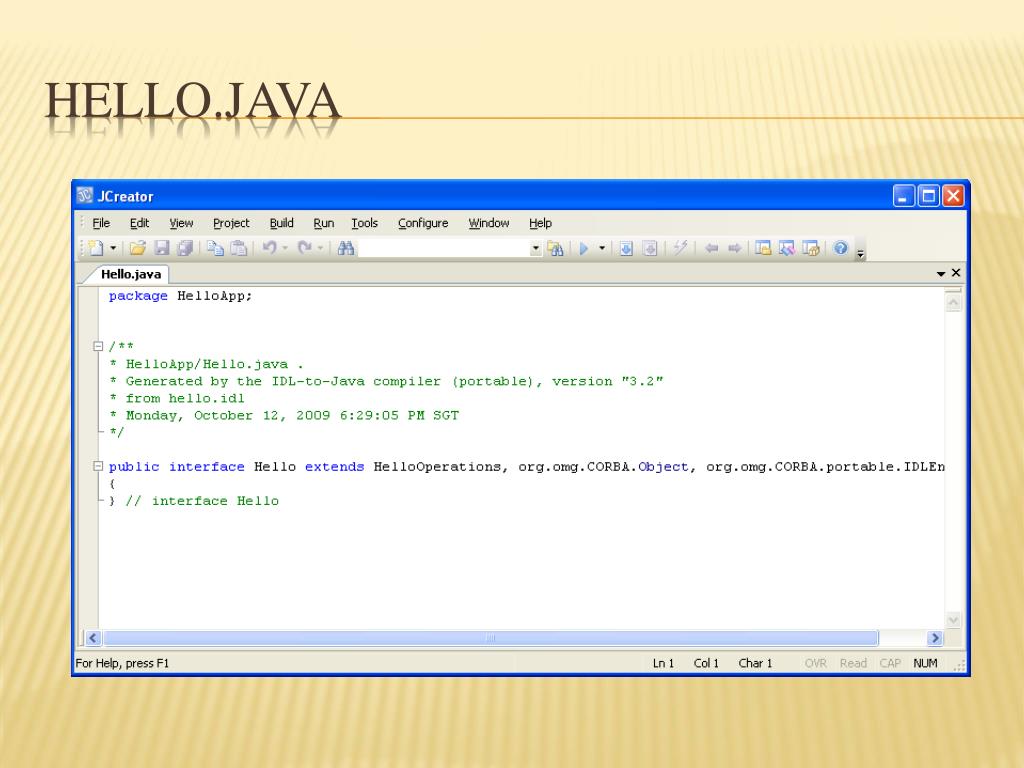Click the Undo arrow icon
The width and height of the screenshot is (1024, 768).
[x=269, y=248]
